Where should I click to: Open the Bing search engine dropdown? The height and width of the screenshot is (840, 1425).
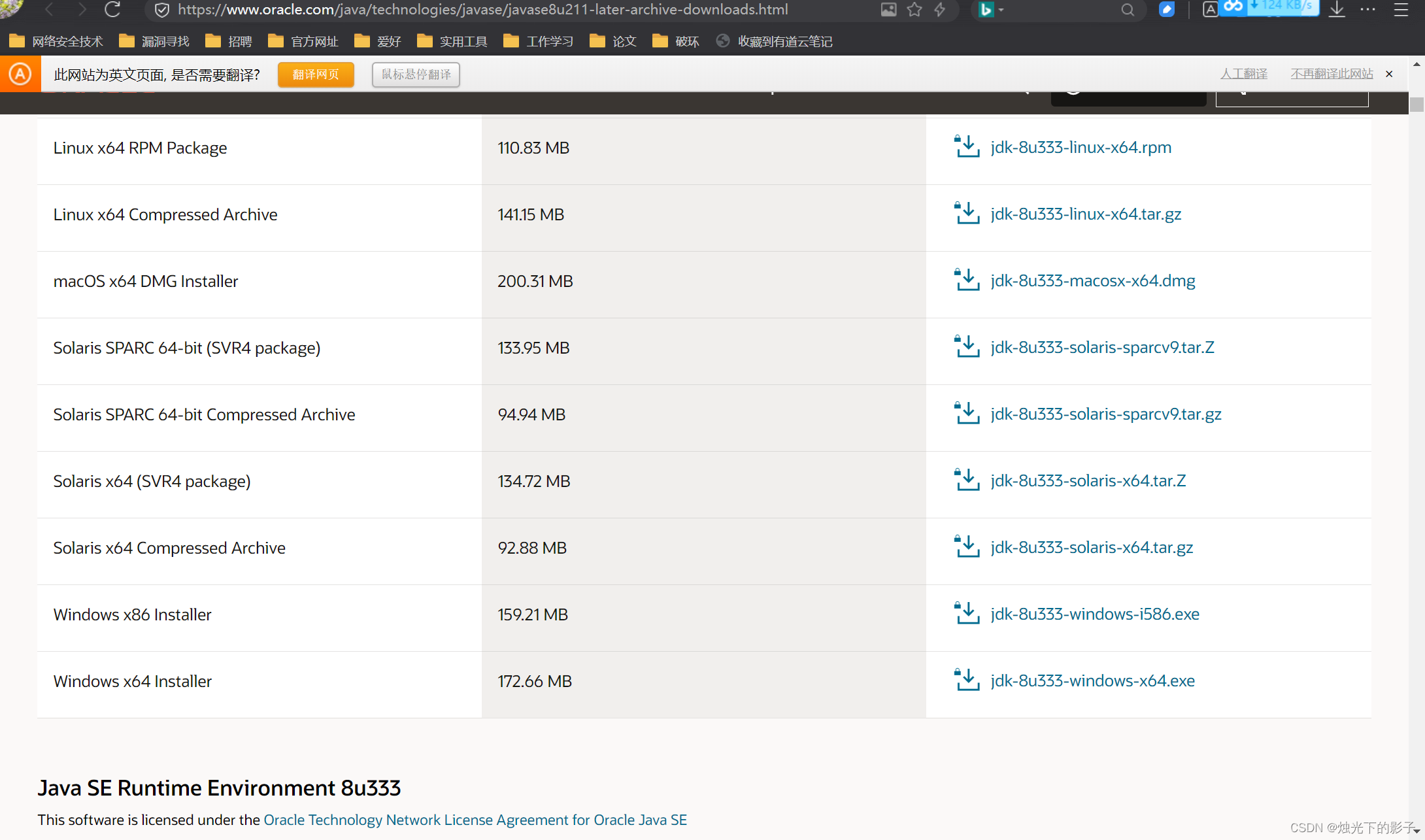point(991,10)
